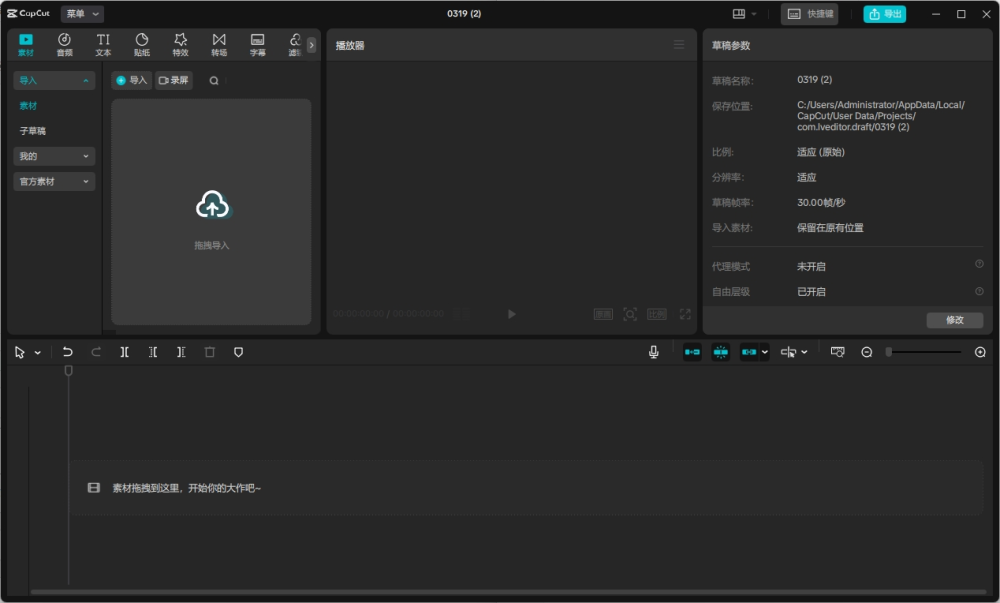Open the 菜单 menu next to CapCut logo

click(x=80, y=13)
